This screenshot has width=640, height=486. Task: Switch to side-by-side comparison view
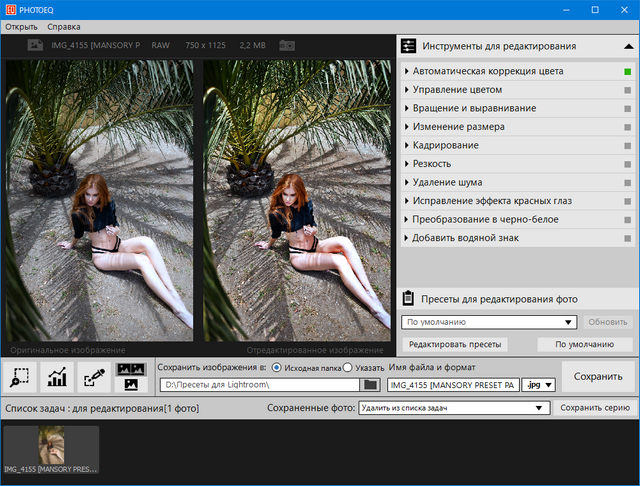(x=130, y=368)
